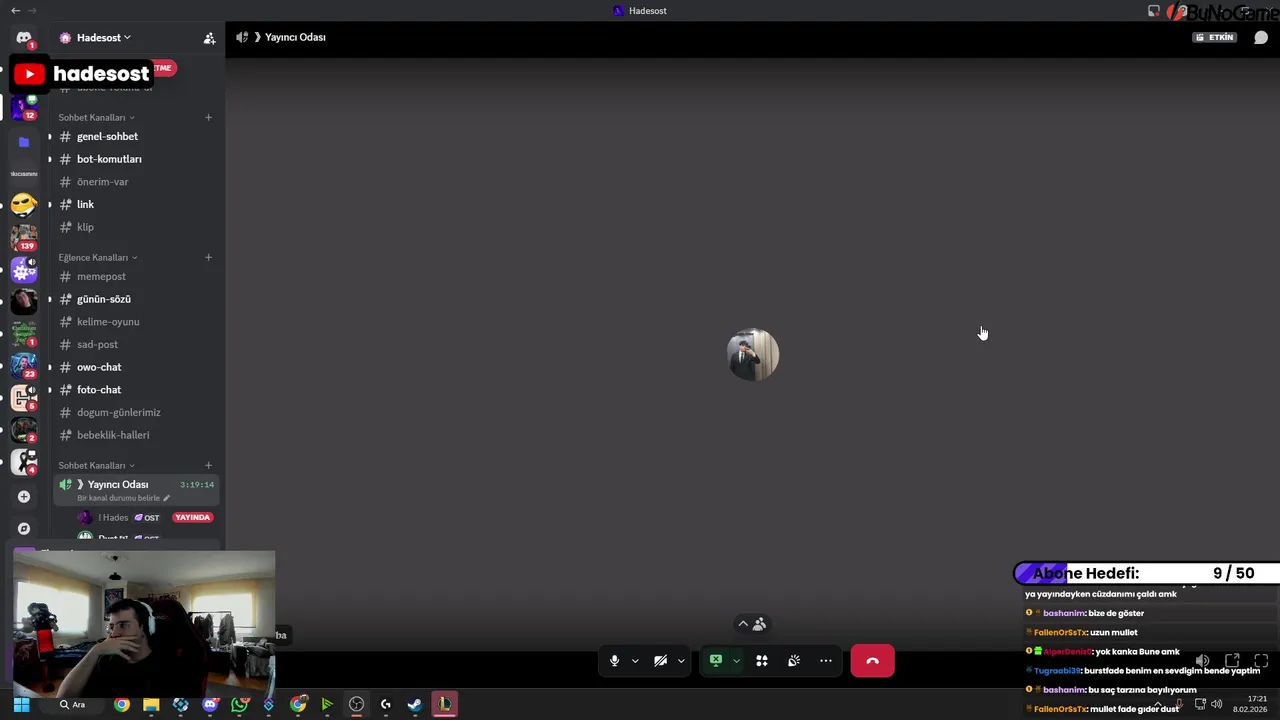Open more call options ellipsis
The width and height of the screenshot is (1280, 720).
coord(826,661)
